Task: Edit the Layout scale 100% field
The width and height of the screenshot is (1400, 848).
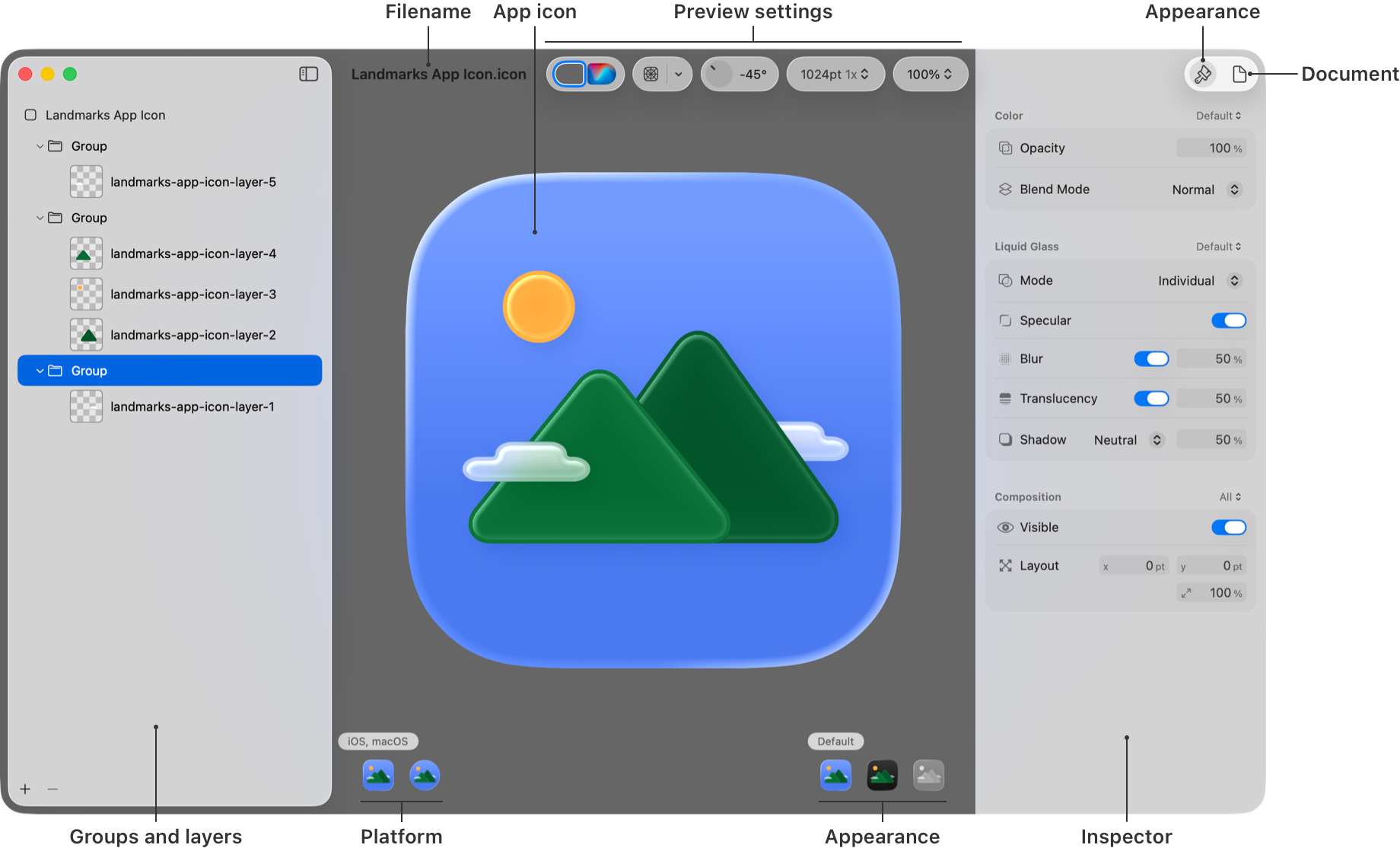Action: 1211,593
